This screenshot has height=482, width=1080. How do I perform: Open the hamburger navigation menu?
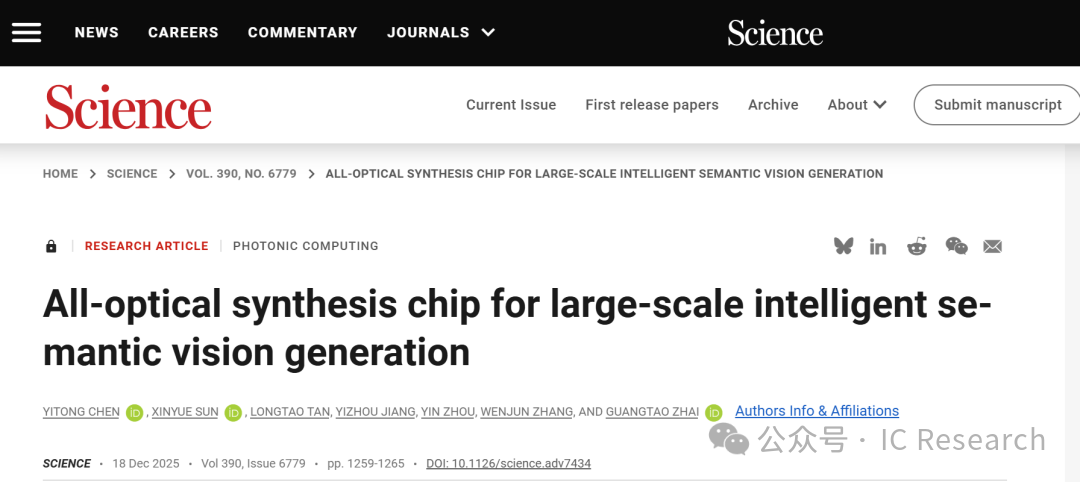pyautogui.click(x=26, y=32)
